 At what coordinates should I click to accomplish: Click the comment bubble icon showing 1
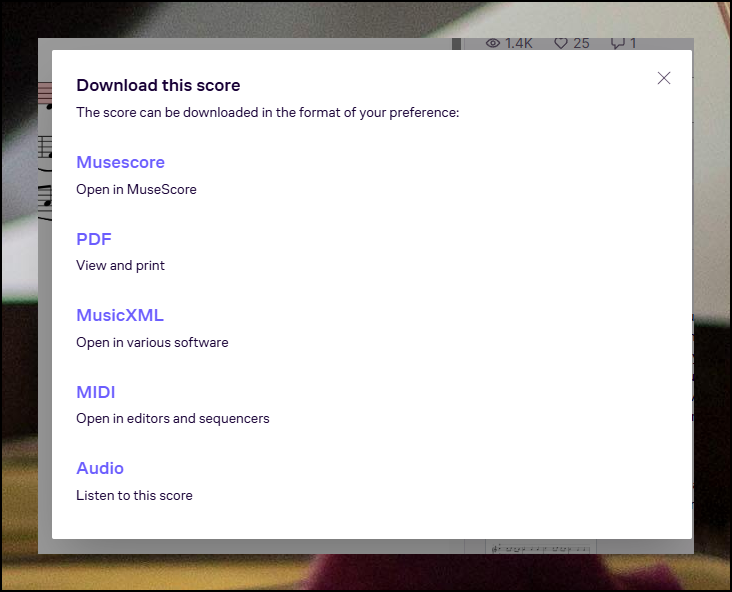618,43
